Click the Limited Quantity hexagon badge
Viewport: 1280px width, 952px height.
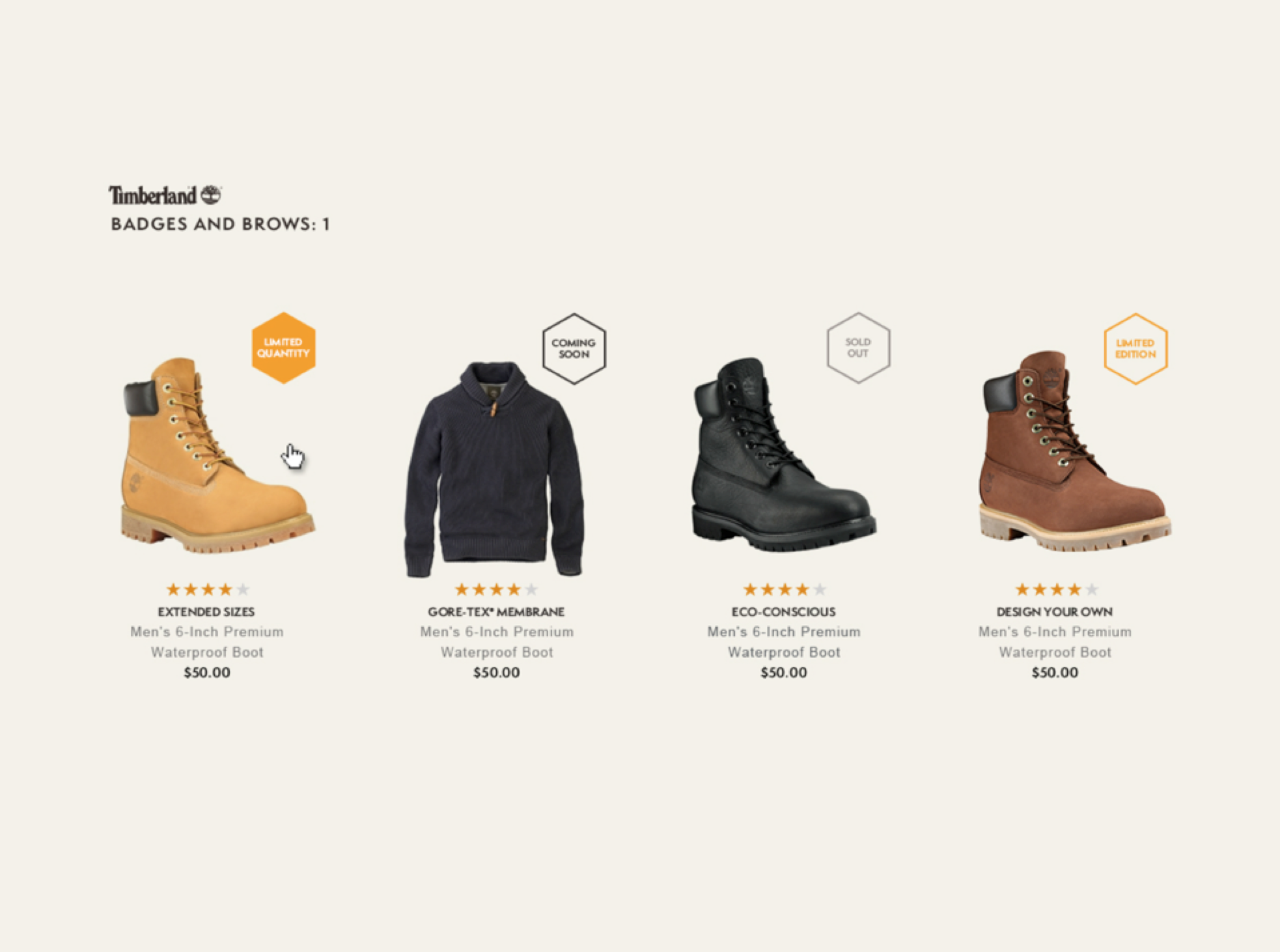283,348
